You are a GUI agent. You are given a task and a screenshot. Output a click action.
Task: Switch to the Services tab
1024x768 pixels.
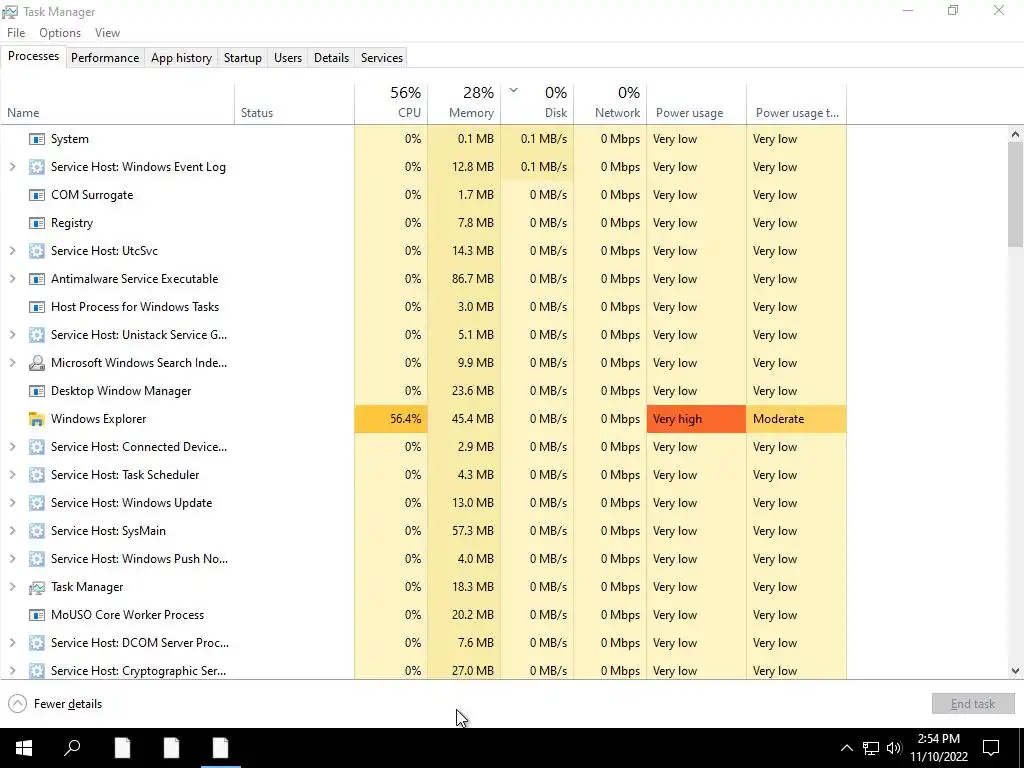click(x=382, y=57)
